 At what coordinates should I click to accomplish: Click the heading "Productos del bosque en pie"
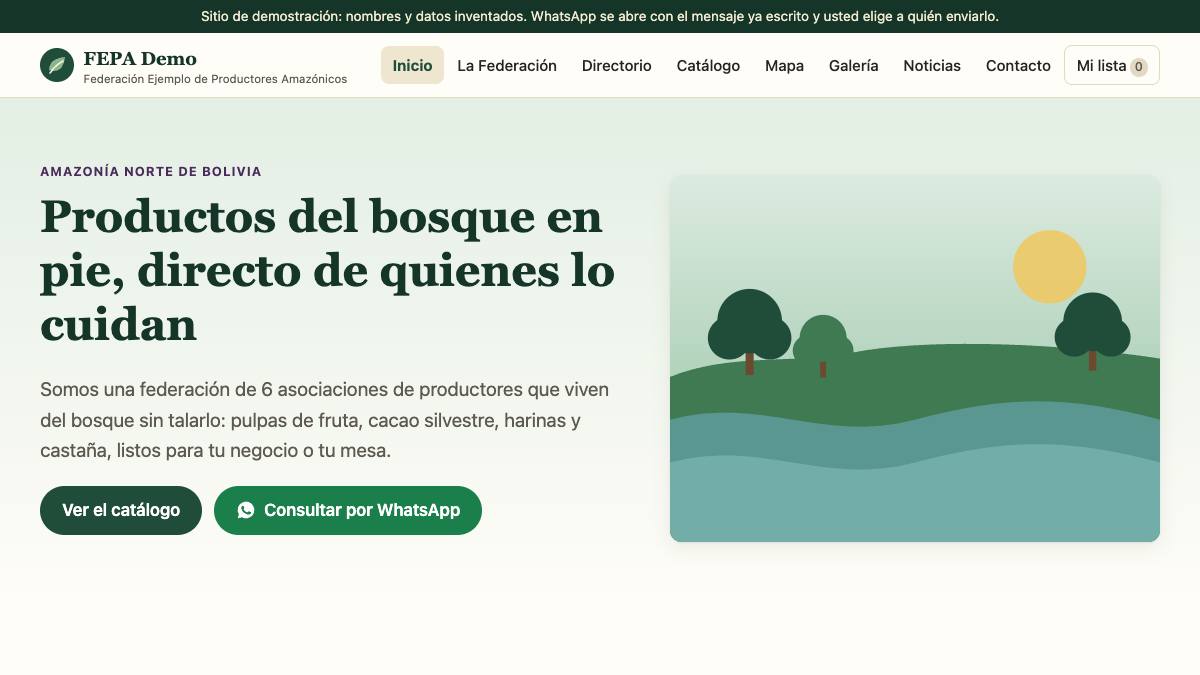[328, 270]
